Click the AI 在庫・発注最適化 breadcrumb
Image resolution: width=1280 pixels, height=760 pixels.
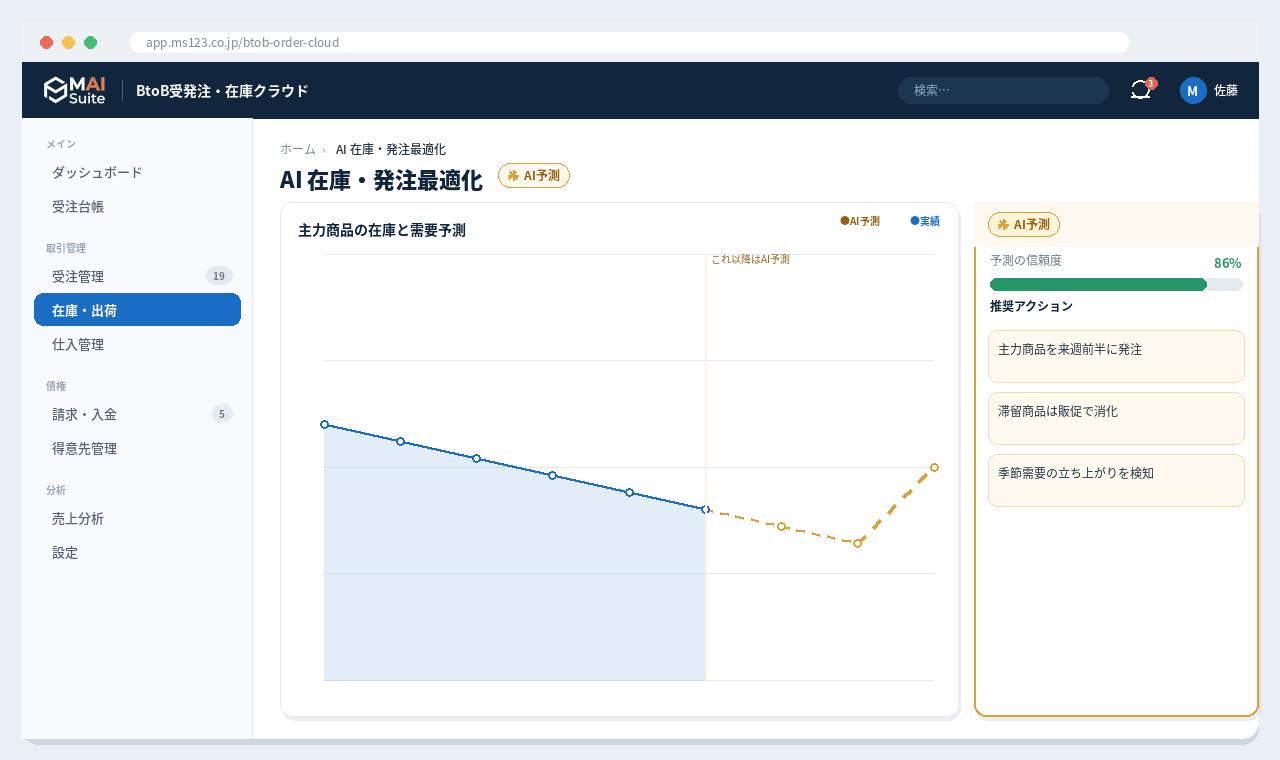(x=391, y=149)
